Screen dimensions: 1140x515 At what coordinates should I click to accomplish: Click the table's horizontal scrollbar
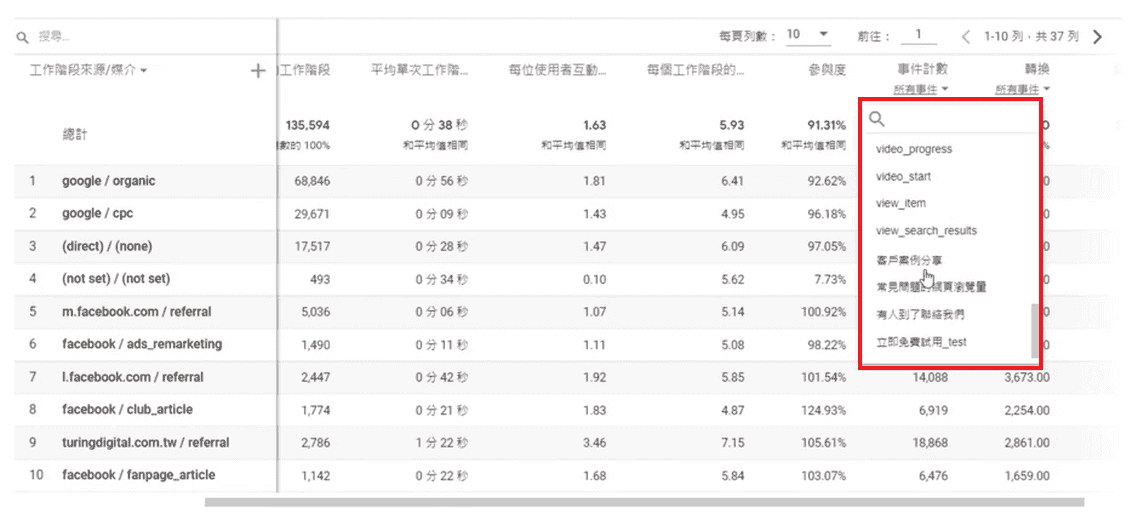point(644,502)
